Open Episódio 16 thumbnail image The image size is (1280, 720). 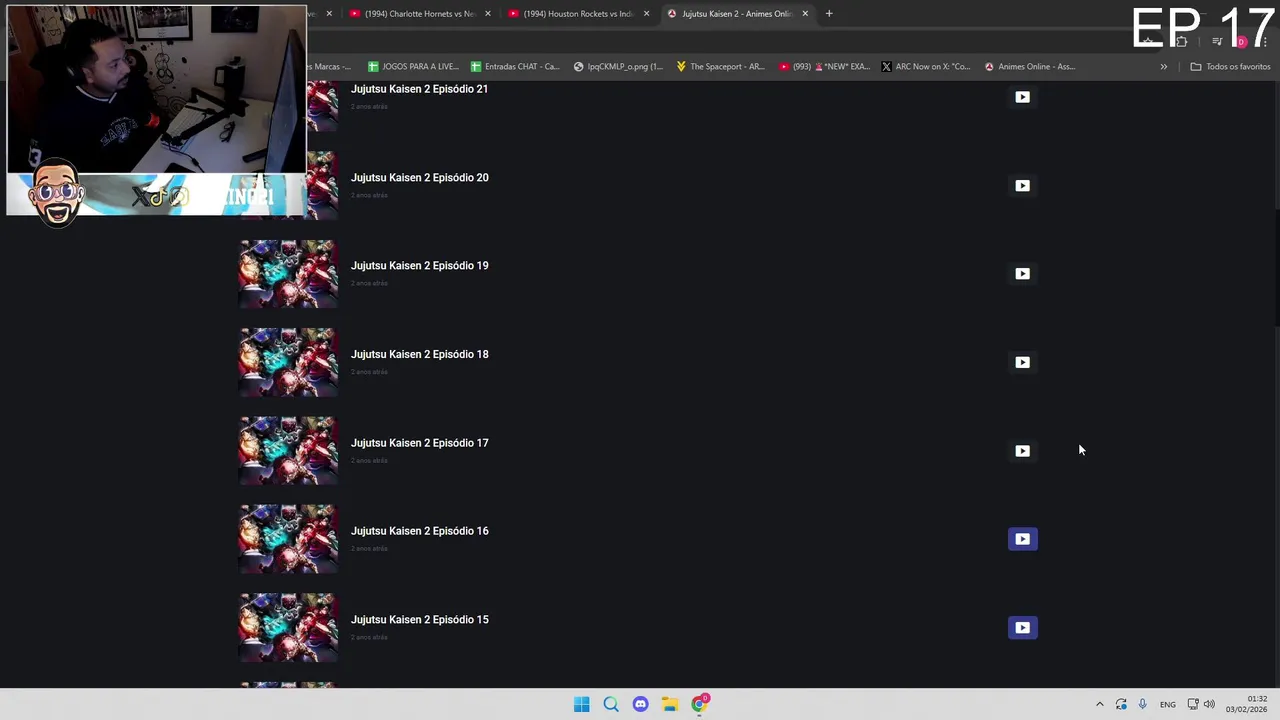click(x=288, y=539)
